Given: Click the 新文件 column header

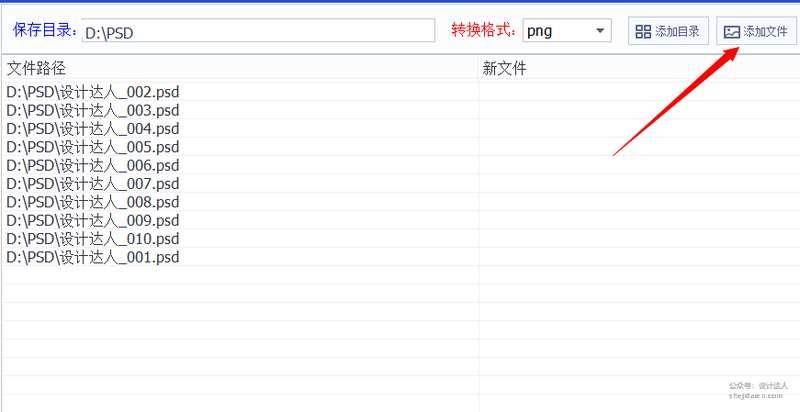Looking at the screenshot, I should (504, 68).
